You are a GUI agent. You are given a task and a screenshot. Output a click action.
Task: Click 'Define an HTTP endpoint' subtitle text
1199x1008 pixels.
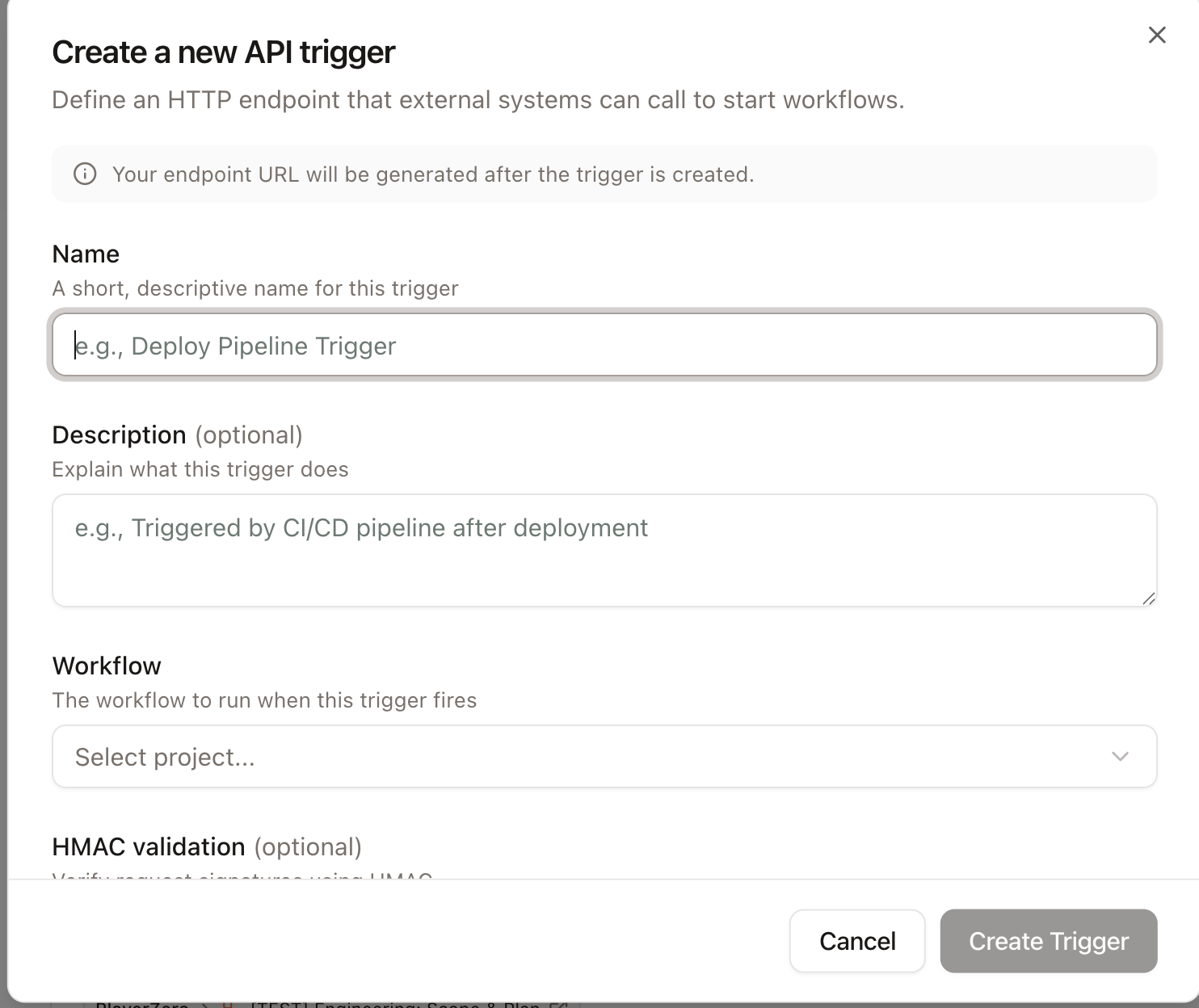click(x=477, y=100)
